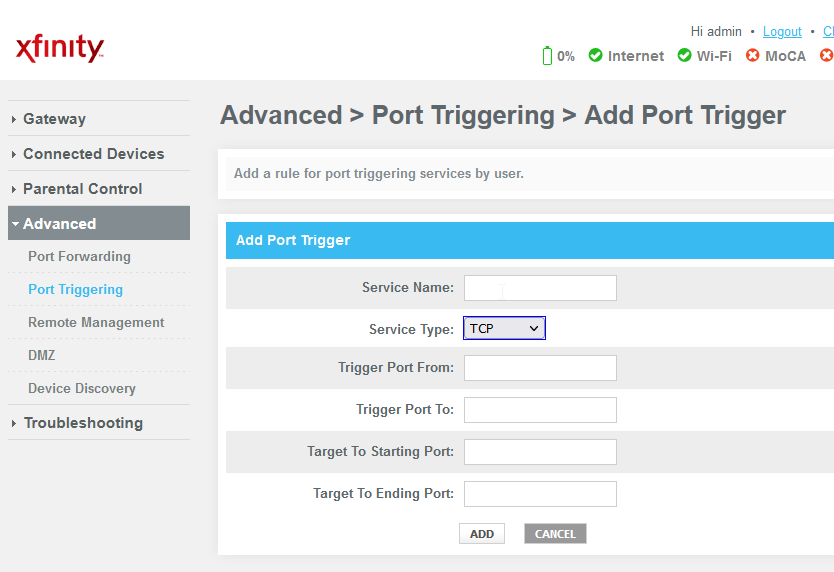
Task: Open the DMZ settings page
Action: [x=42, y=356]
